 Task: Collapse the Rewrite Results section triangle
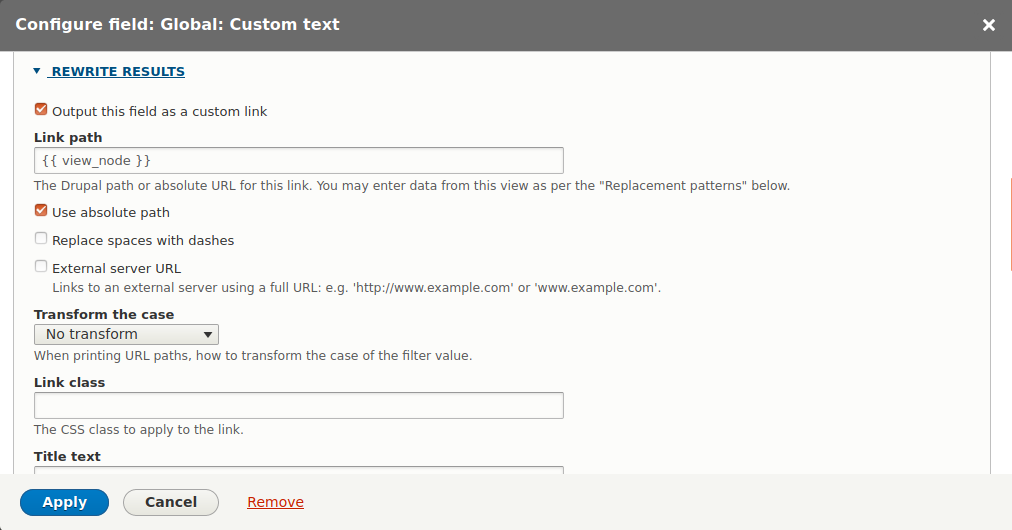click(37, 72)
